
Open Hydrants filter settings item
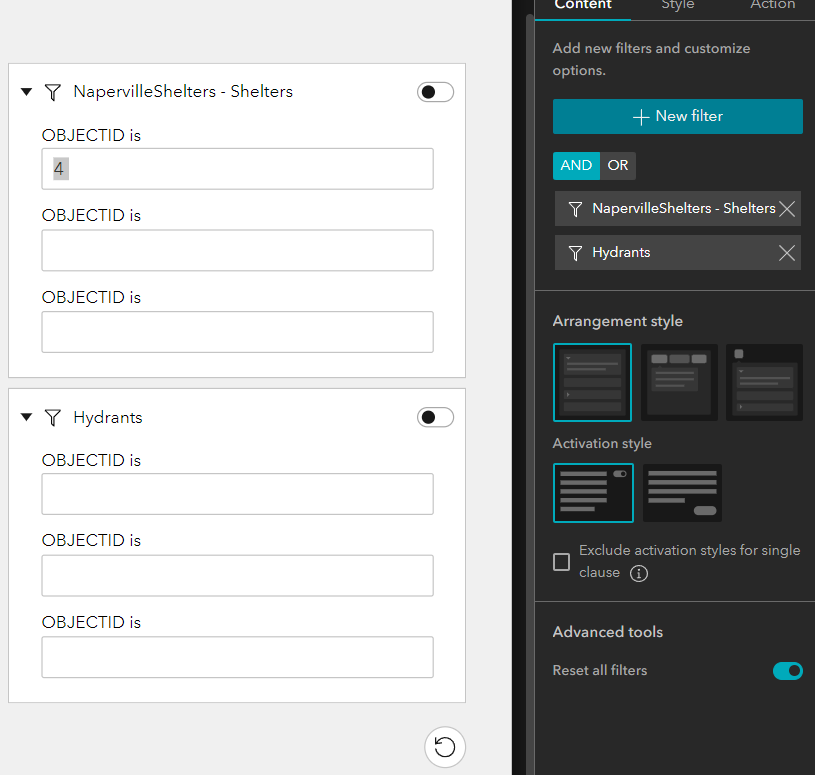(677, 253)
